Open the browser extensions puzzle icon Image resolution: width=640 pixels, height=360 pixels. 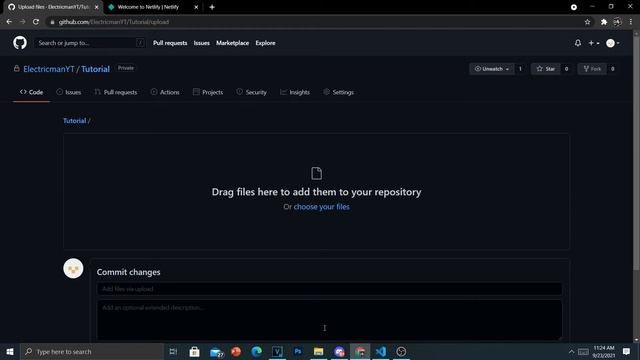click(604, 22)
